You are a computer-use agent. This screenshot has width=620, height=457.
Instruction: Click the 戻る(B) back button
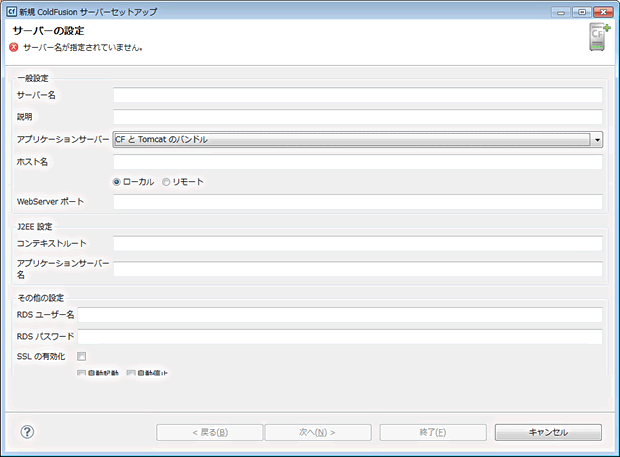[x=210, y=432]
